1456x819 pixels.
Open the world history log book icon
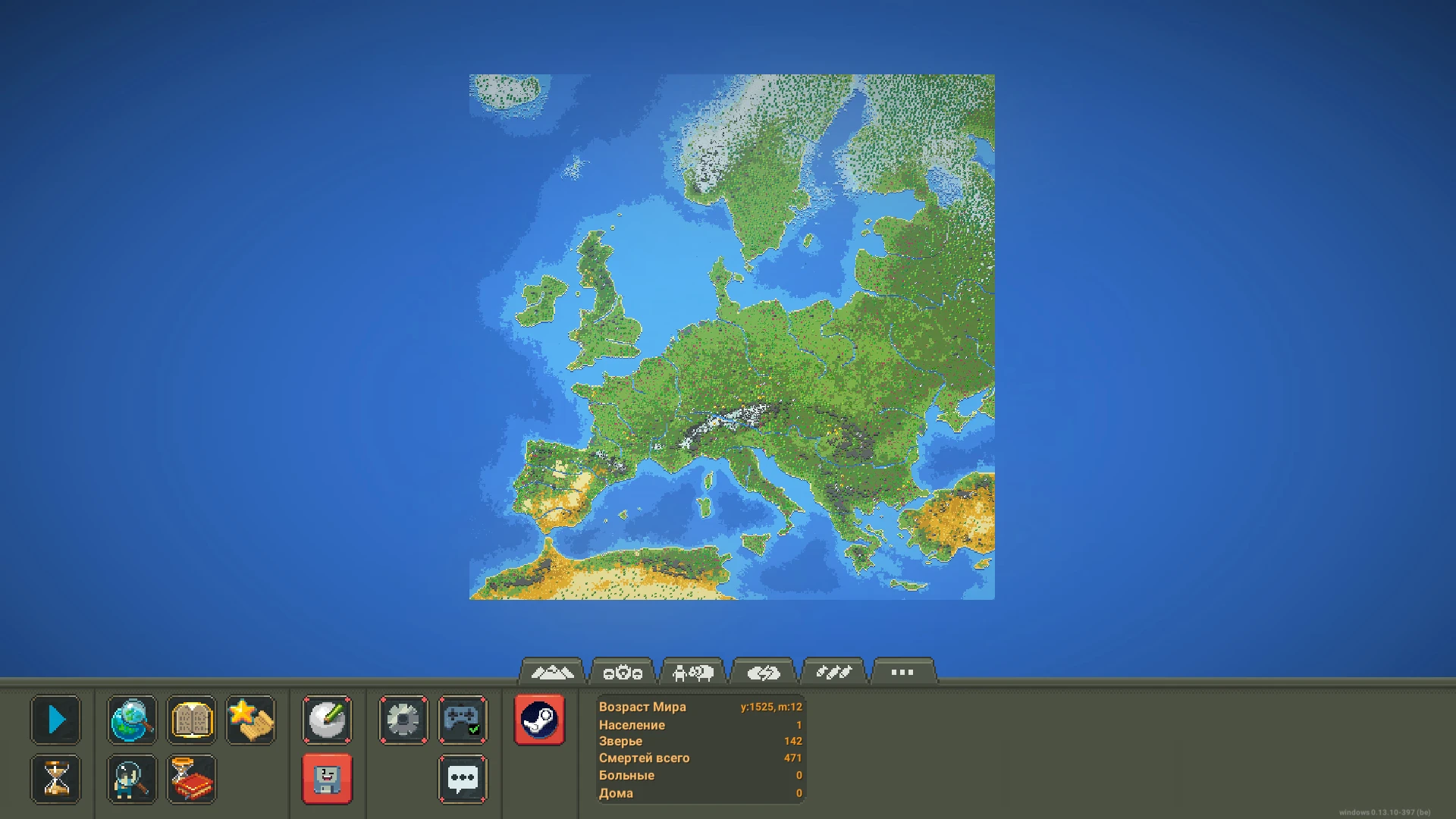[x=190, y=778]
